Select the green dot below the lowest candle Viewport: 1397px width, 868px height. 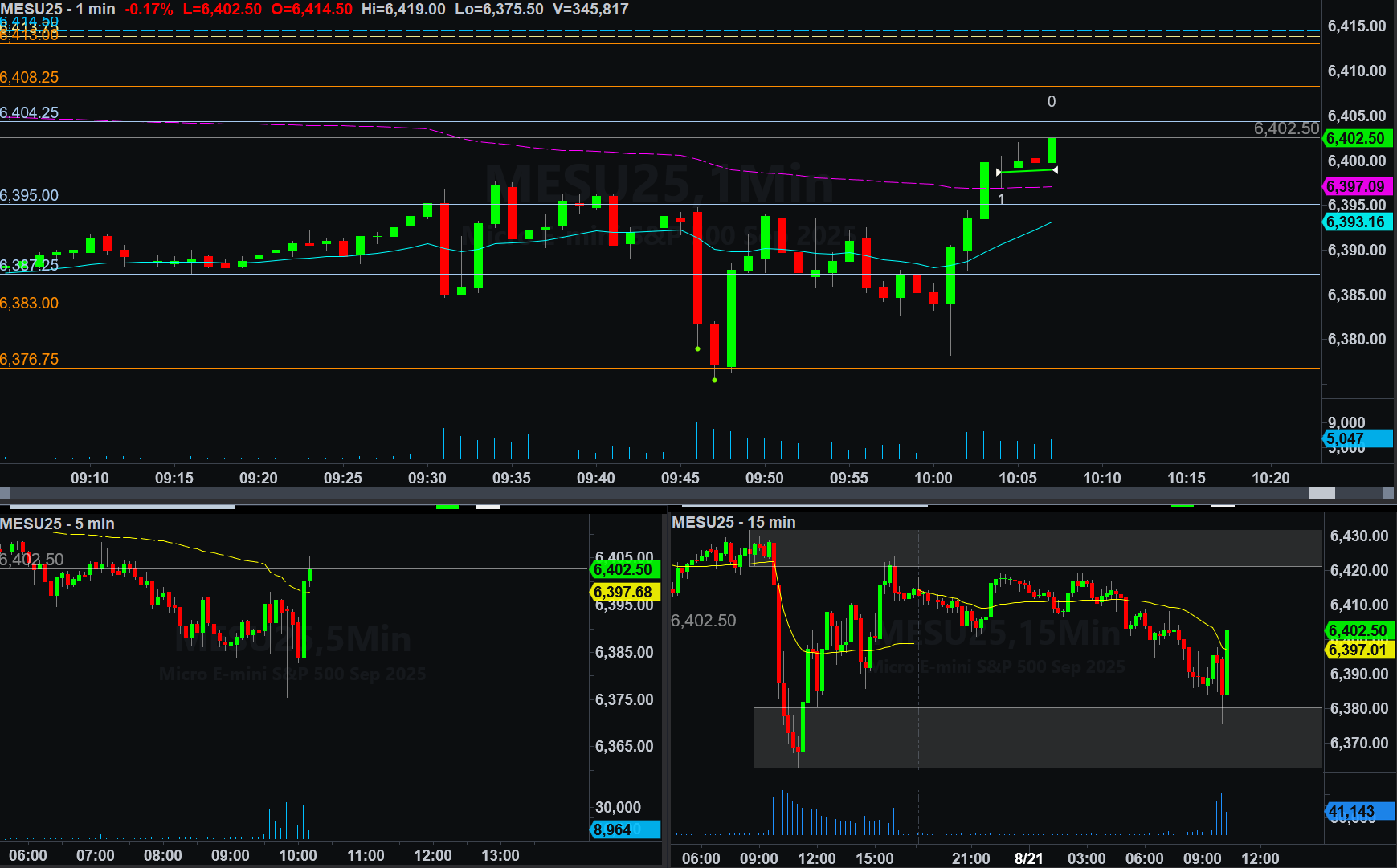[x=714, y=380]
